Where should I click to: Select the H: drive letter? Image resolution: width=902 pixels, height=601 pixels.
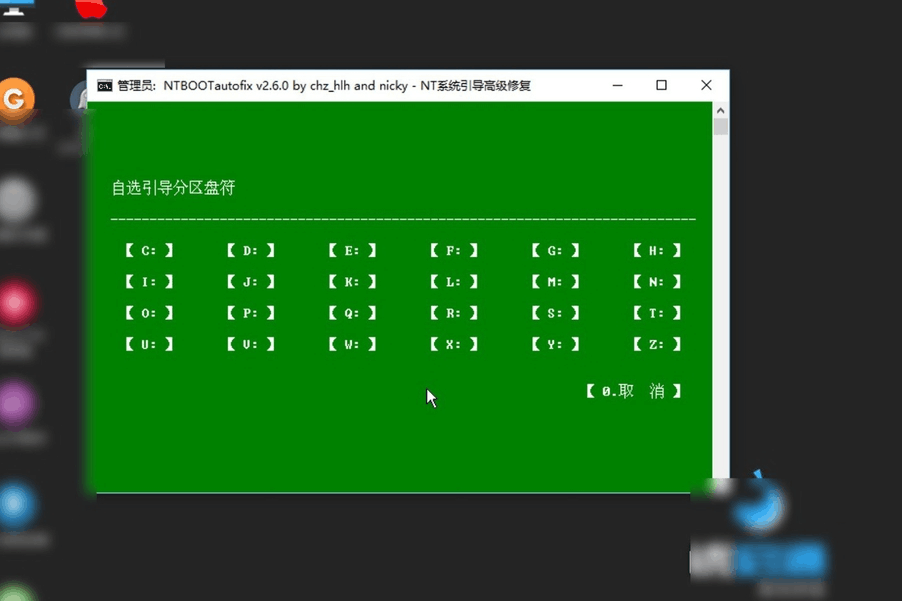pyautogui.click(x=657, y=251)
